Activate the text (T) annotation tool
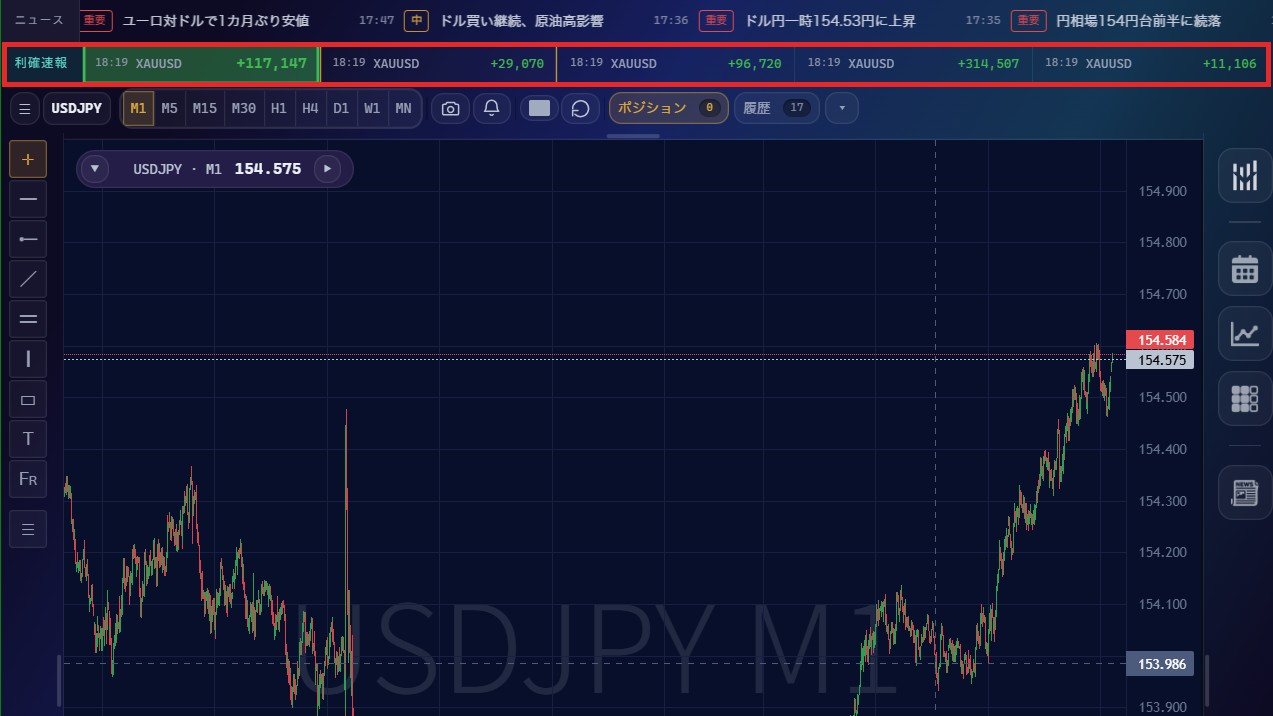The image size is (1273, 716). click(x=28, y=439)
